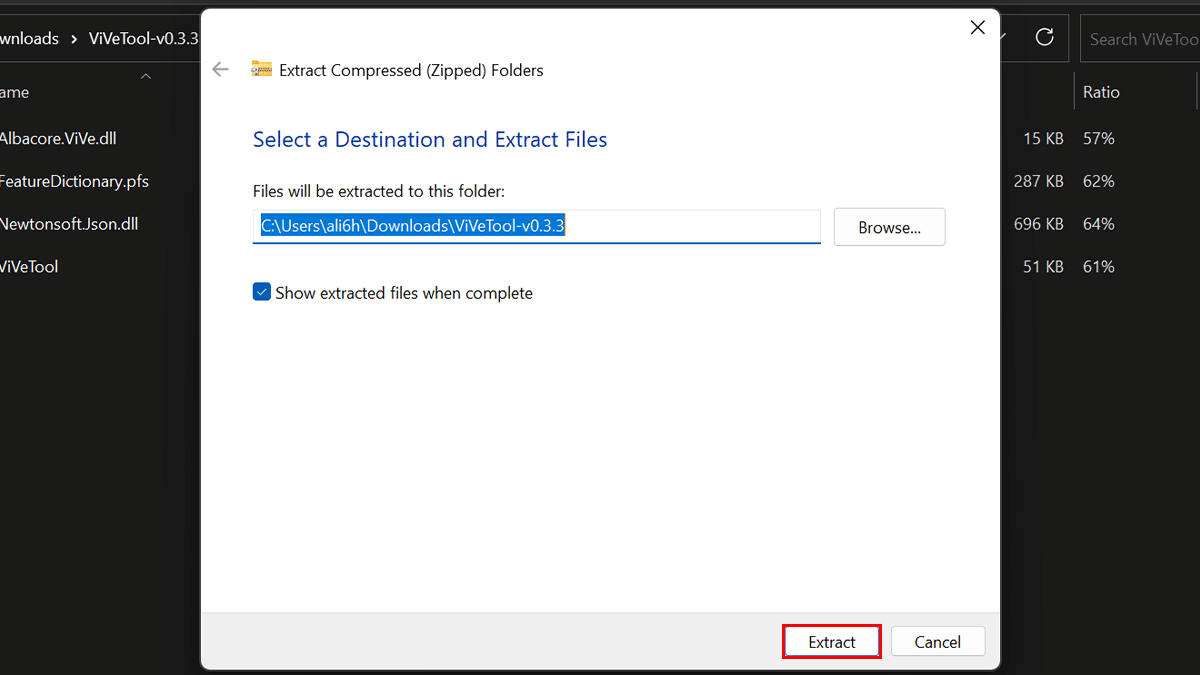Click the zipped folder icon in dialog header
1200x675 pixels.
(262, 69)
